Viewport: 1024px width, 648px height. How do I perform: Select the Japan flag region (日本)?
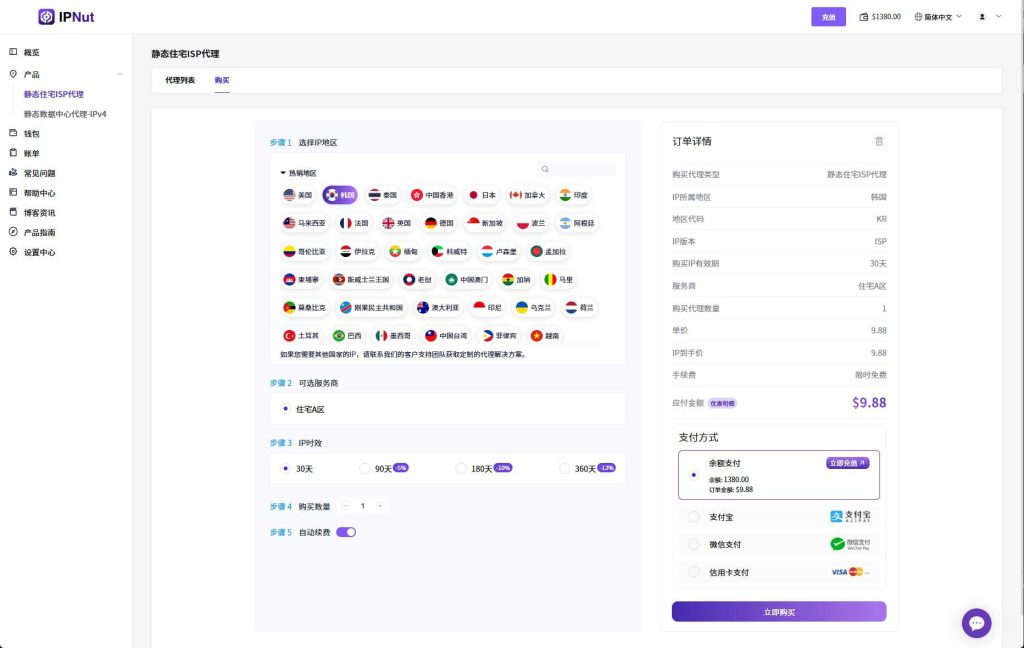tap(482, 195)
